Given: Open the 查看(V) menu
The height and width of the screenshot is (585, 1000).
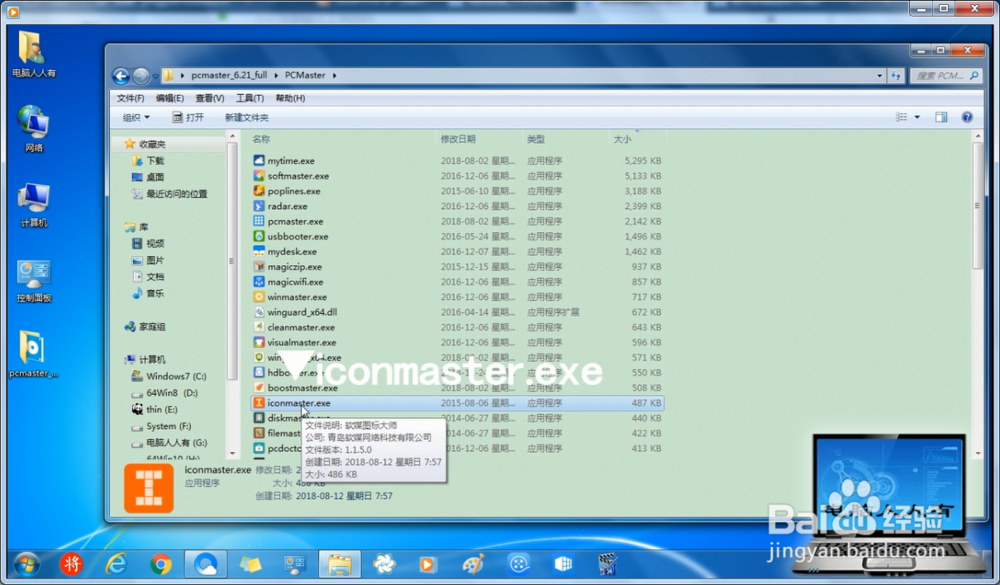Looking at the screenshot, I should point(210,98).
